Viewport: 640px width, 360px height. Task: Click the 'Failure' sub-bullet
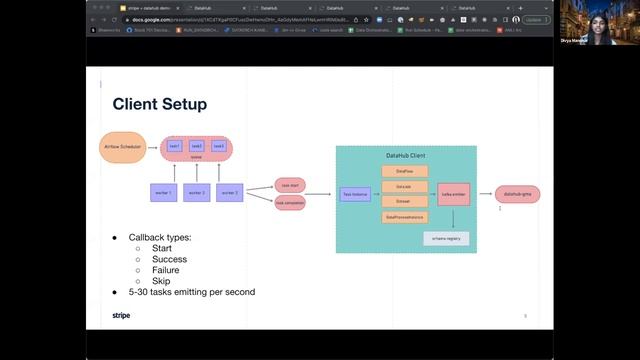[x=165, y=270]
